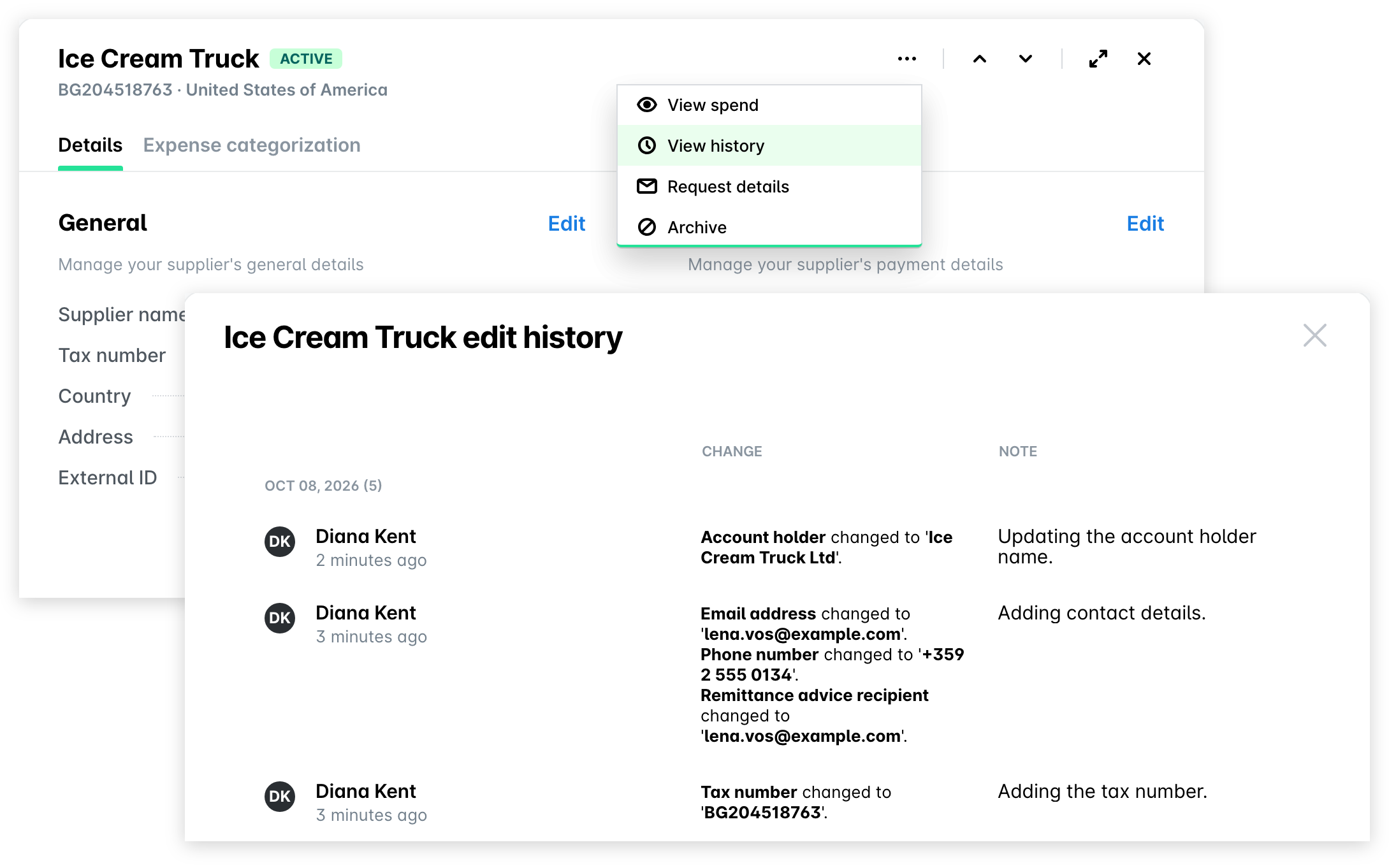The height and width of the screenshot is (868, 1389).
Task: Click subtitle 'BG204518763 · United States of America'
Action: (x=222, y=90)
